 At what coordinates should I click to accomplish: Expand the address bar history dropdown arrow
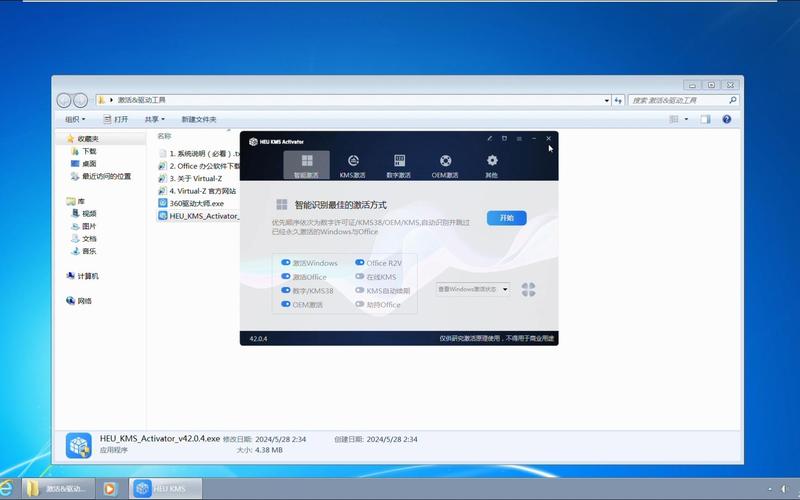click(x=607, y=101)
